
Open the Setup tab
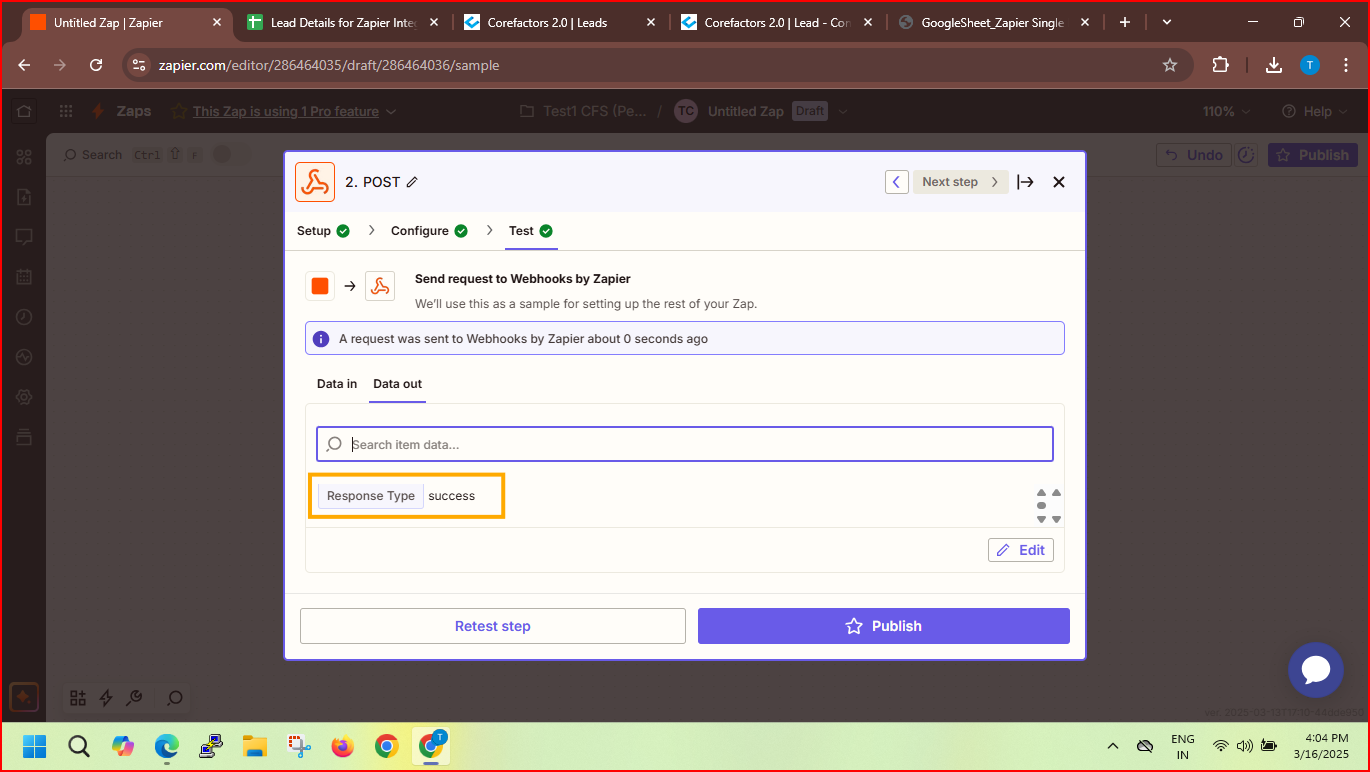point(323,231)
